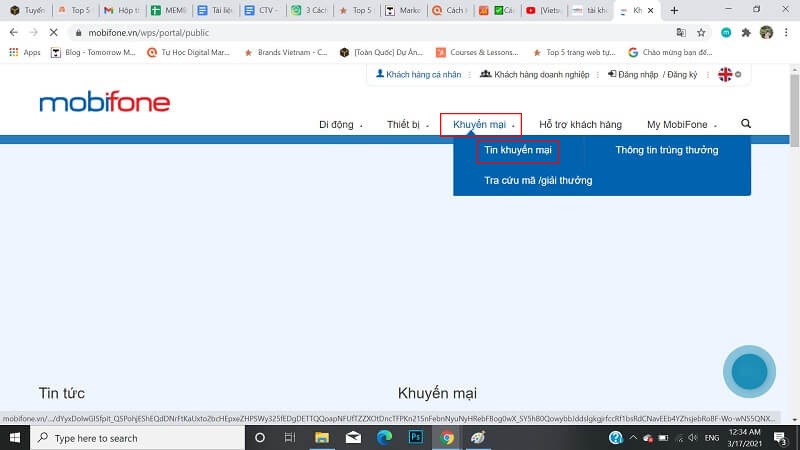
Task: Switch to the Tuyển tab
Action: pyautogui.click(x=29, y=10)
